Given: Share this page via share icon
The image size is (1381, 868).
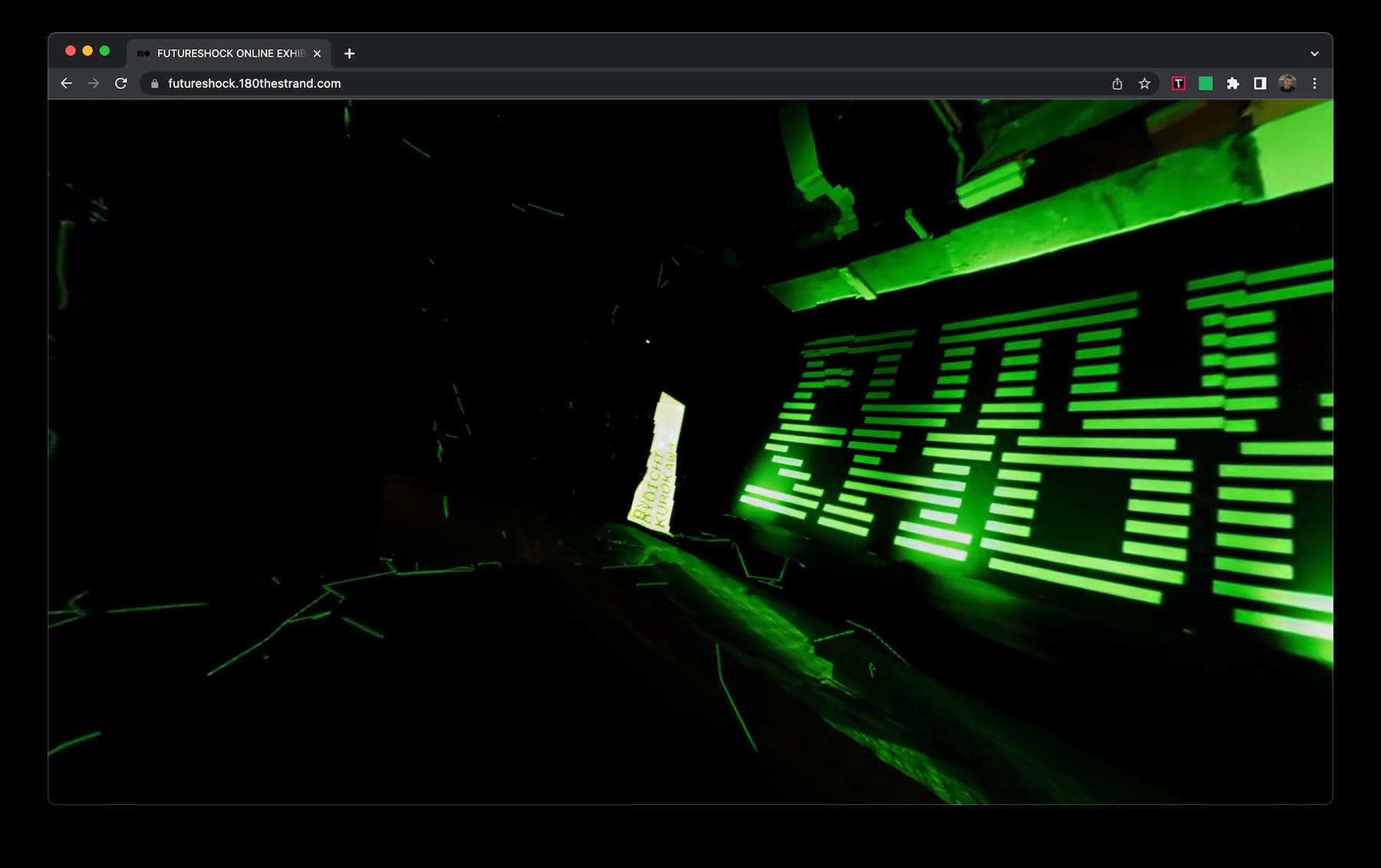Looking at the screenshot, I should click(x=1117, y=84).
